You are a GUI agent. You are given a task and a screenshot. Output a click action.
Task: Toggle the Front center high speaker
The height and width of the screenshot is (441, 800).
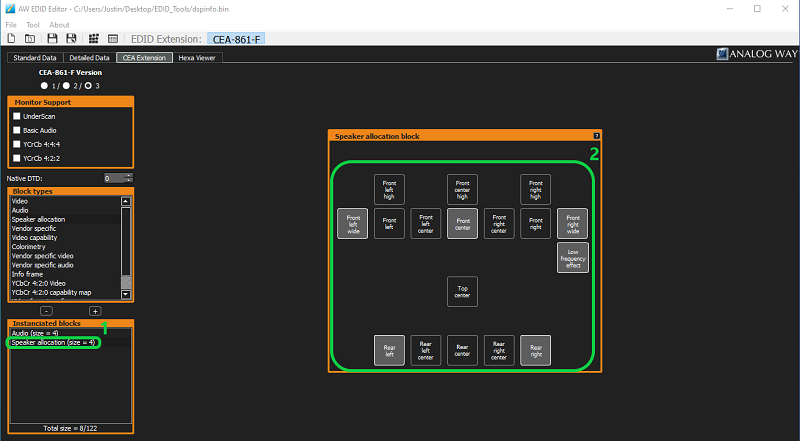[x=462, y=189]
